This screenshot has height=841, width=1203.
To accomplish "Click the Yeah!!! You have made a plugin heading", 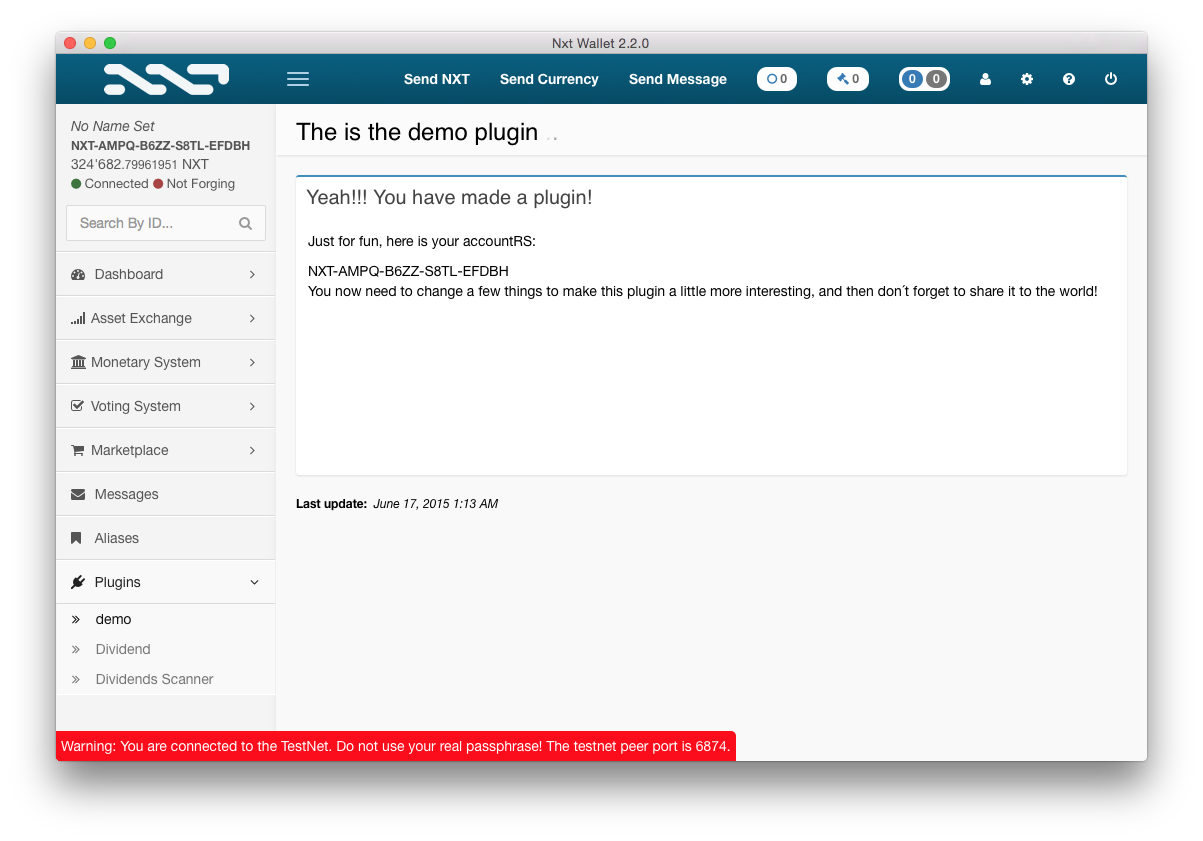I will pyautogui.click(x=449, y=197).
